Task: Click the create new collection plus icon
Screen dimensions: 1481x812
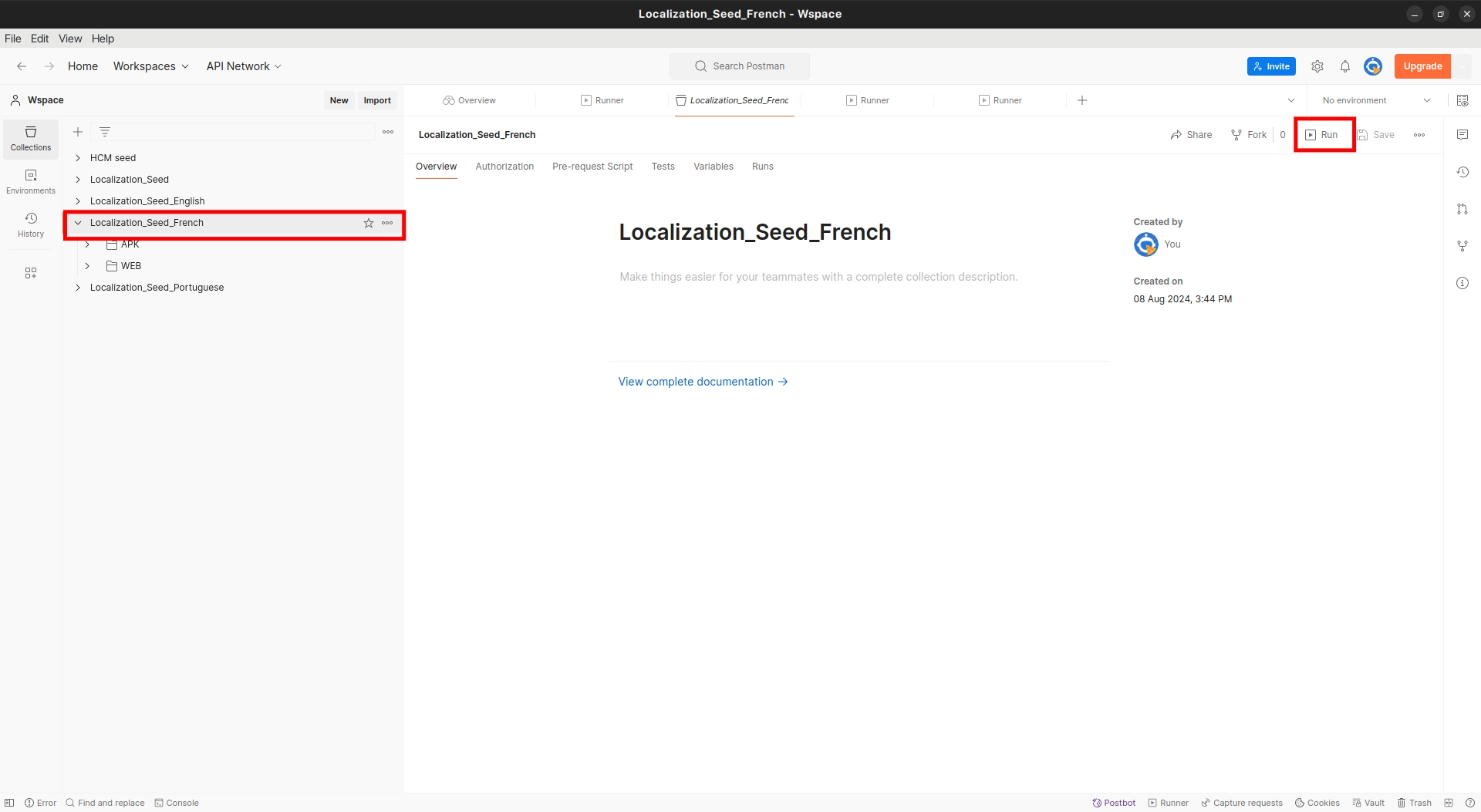Action: point(78,132)
